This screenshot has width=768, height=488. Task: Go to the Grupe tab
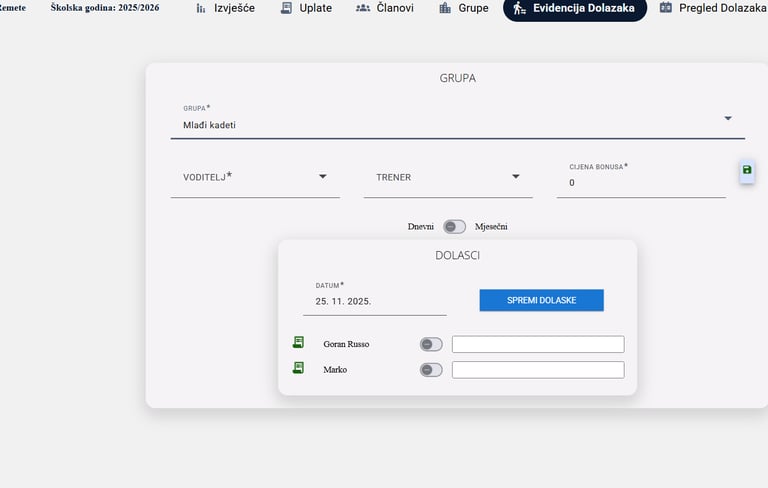click(464, 8)
